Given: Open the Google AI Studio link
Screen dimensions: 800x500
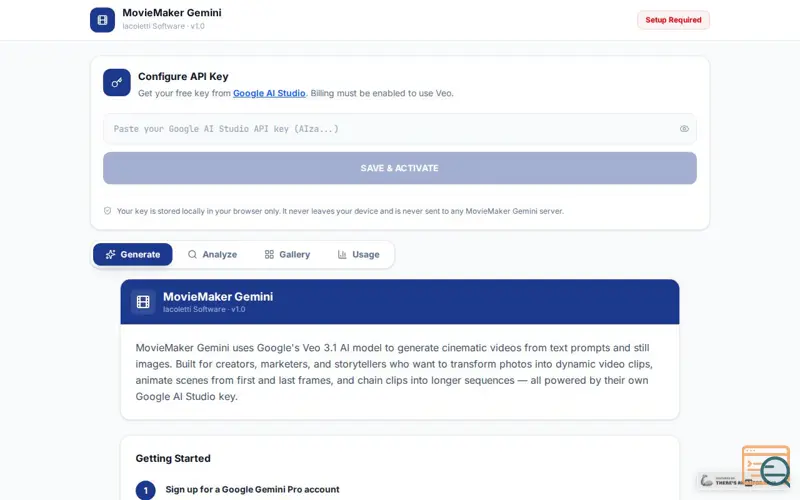Looking at the screenshot, I should [x=269, y=93].
